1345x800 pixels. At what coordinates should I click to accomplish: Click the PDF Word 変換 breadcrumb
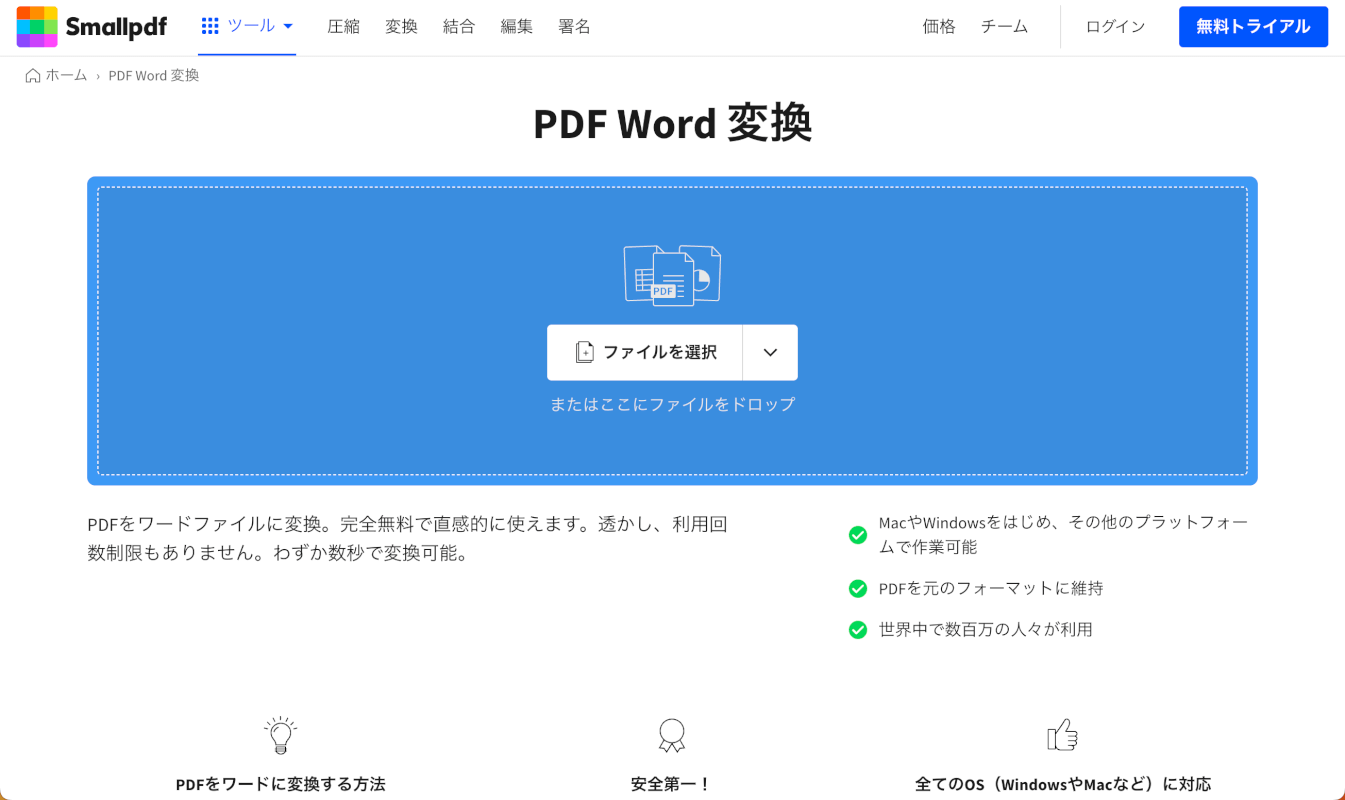click(154, 76)
